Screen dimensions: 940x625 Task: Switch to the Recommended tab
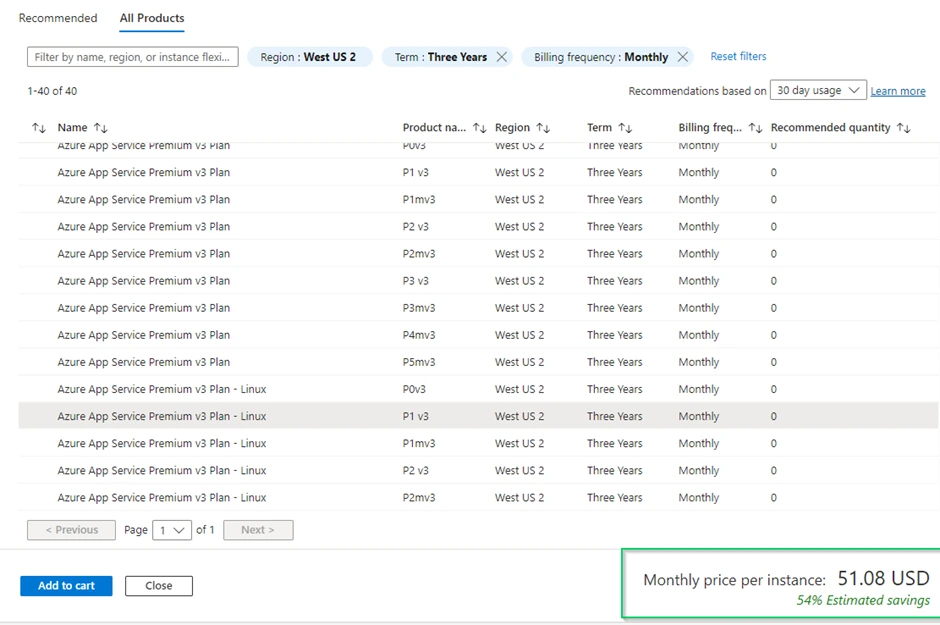(57, 17)
